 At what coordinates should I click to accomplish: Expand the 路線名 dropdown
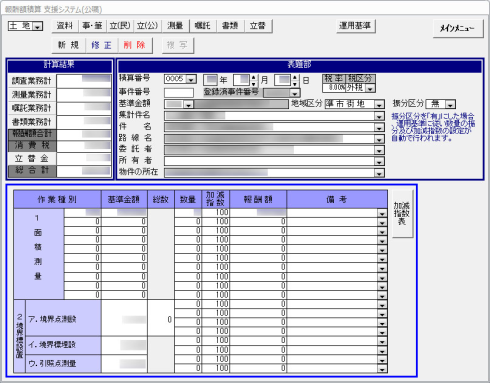pos(379,139)
